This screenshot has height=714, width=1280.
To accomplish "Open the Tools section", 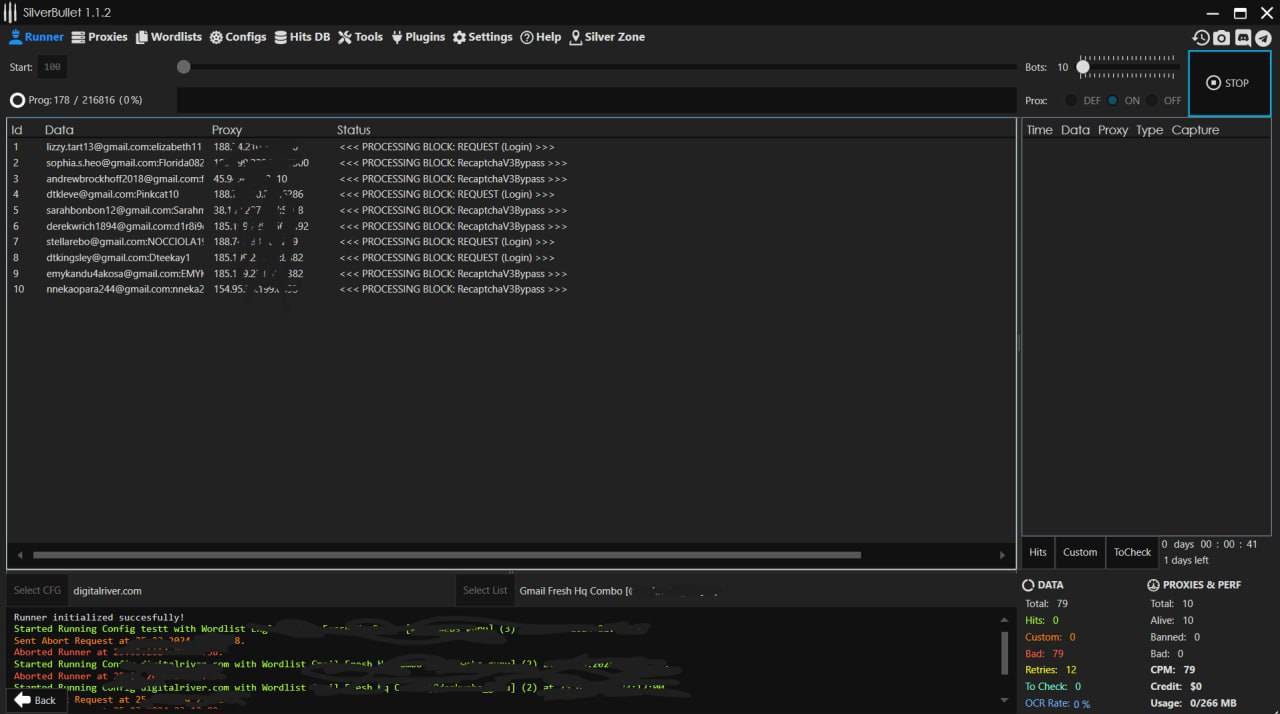I will point(360,37).
